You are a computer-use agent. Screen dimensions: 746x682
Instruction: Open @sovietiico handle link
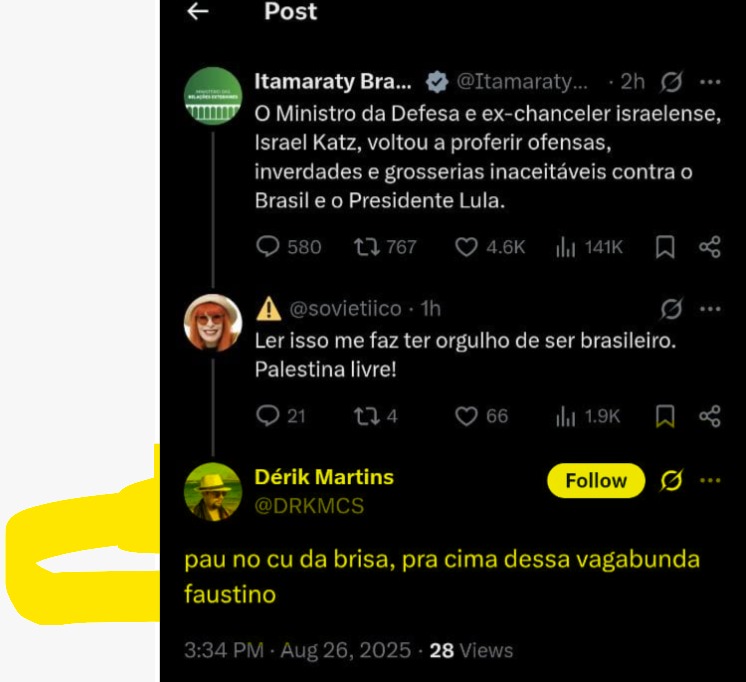point(345,309)
